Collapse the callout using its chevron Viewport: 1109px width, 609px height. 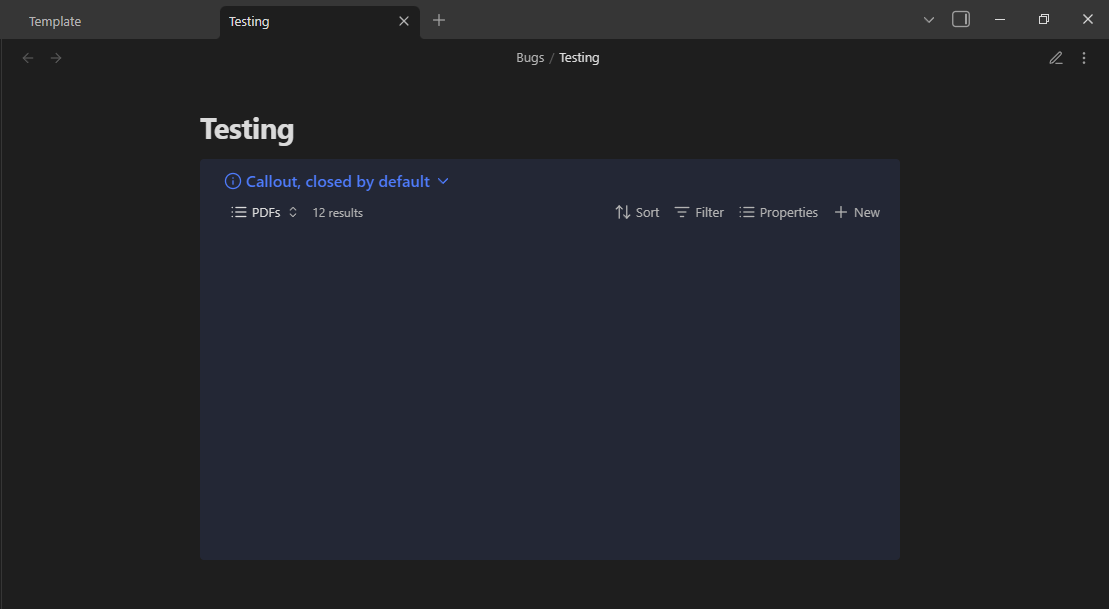pyautogui.click(x=443, y=181)
